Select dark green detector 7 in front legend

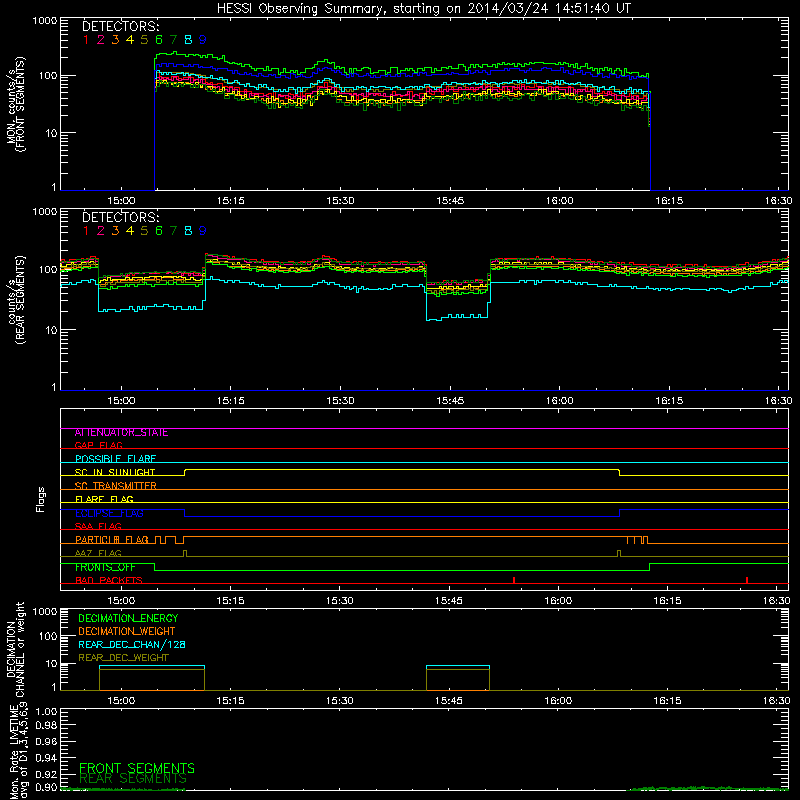[x=173, y=39]
